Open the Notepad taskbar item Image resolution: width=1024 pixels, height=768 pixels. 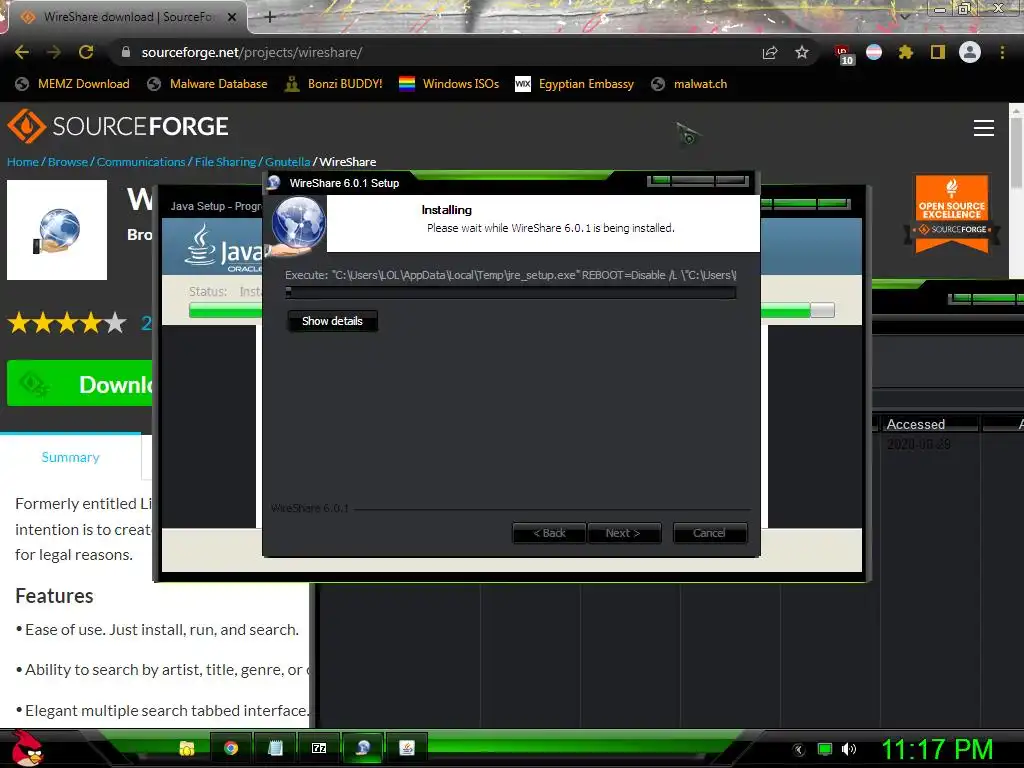click(275, 748)
